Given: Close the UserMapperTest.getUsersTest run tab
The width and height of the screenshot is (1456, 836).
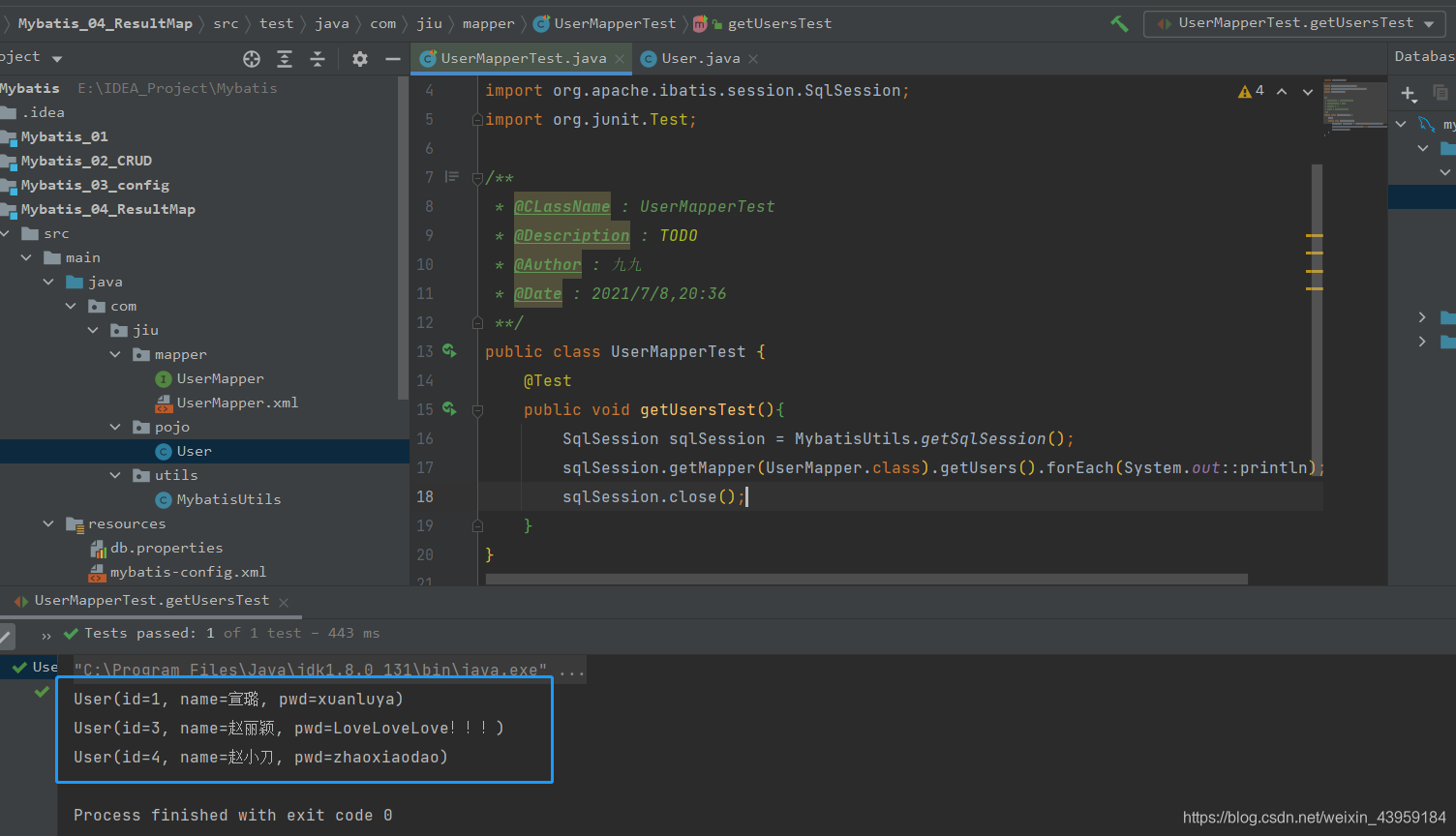Looking at the screenshot, I should [284, 602].
